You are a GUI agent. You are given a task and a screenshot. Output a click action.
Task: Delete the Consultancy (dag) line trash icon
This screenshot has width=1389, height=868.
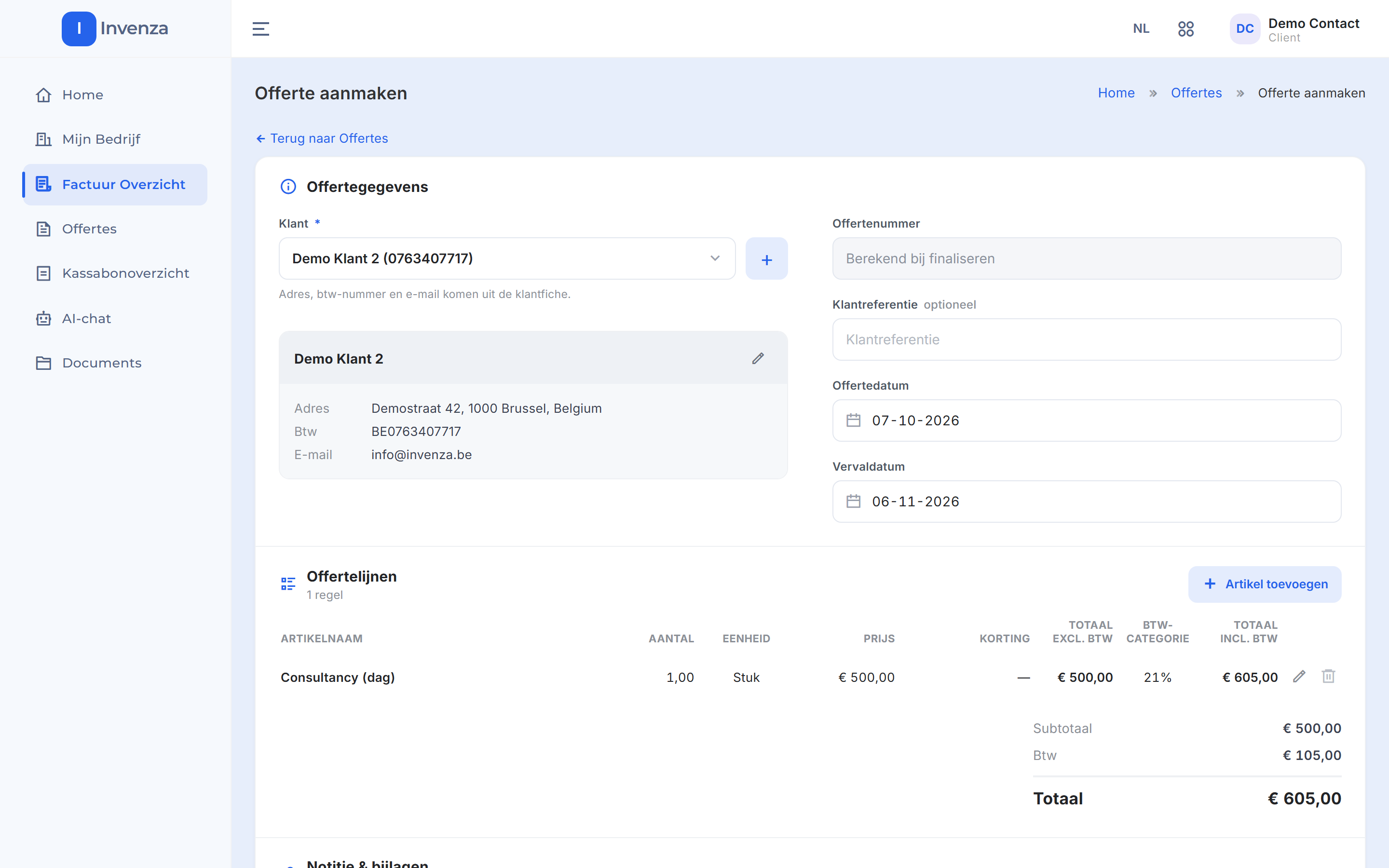tap(1328, 676)
